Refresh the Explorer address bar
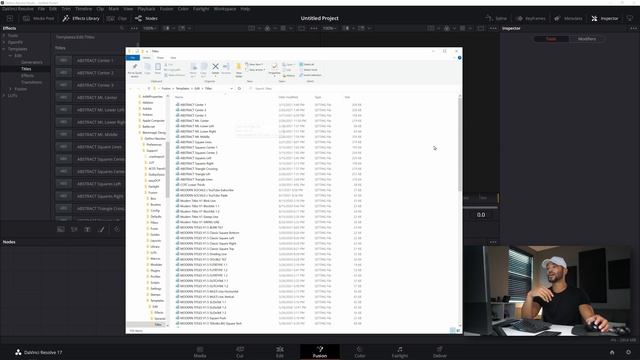 click(x=240, y=89)
